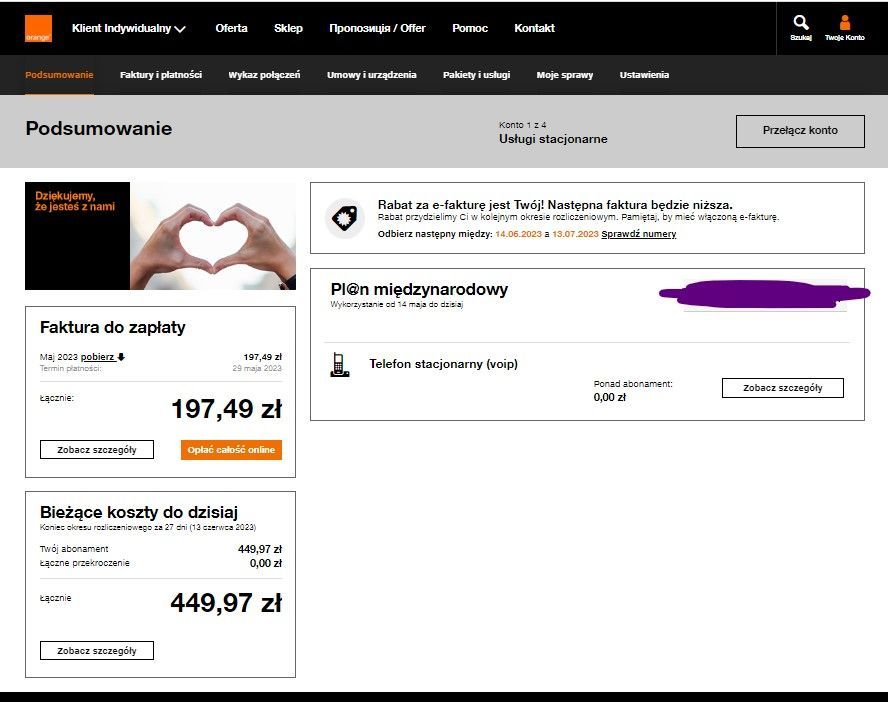The height and width of the screenshot is (702, 888).
Task: Switch to Umowy i urządzenia tab
Action: [372, 75]
